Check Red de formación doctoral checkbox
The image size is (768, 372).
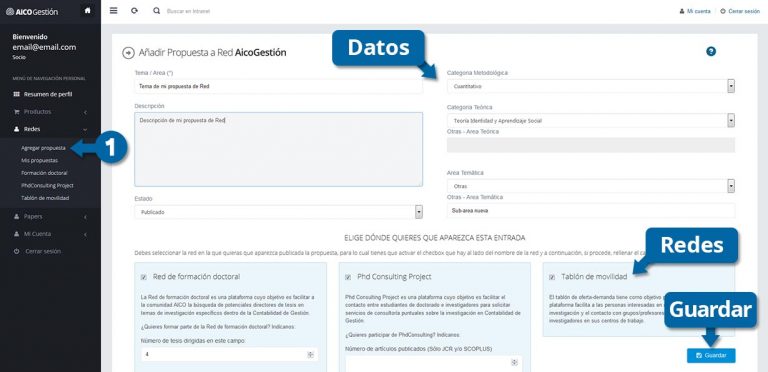144,277
